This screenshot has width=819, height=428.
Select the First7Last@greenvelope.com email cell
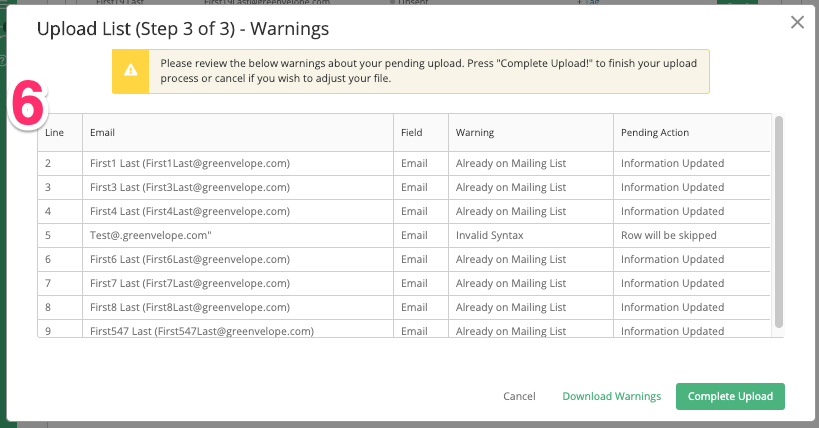[x=238, y=284]
